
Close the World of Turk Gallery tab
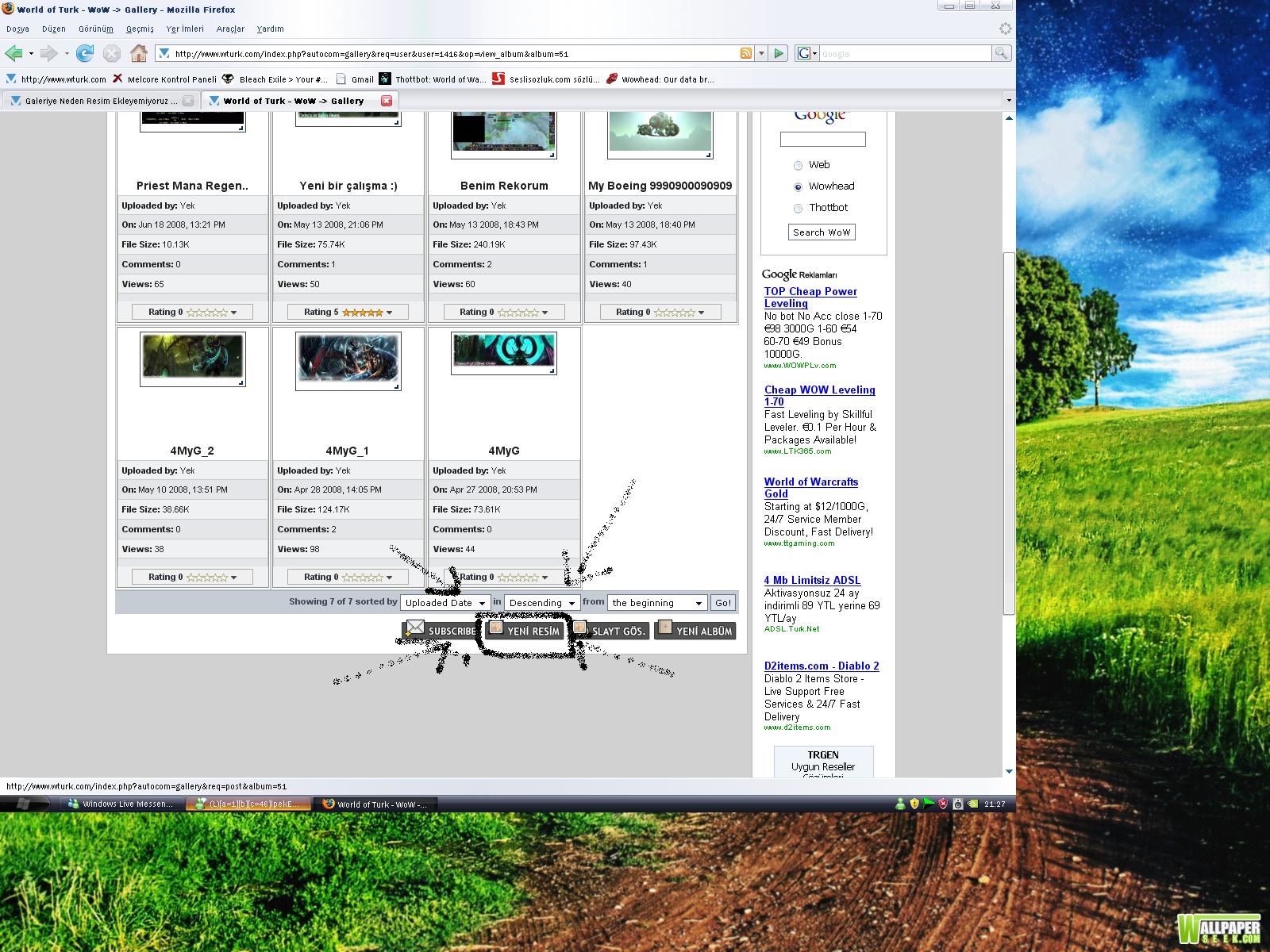[x=387, y=101]
